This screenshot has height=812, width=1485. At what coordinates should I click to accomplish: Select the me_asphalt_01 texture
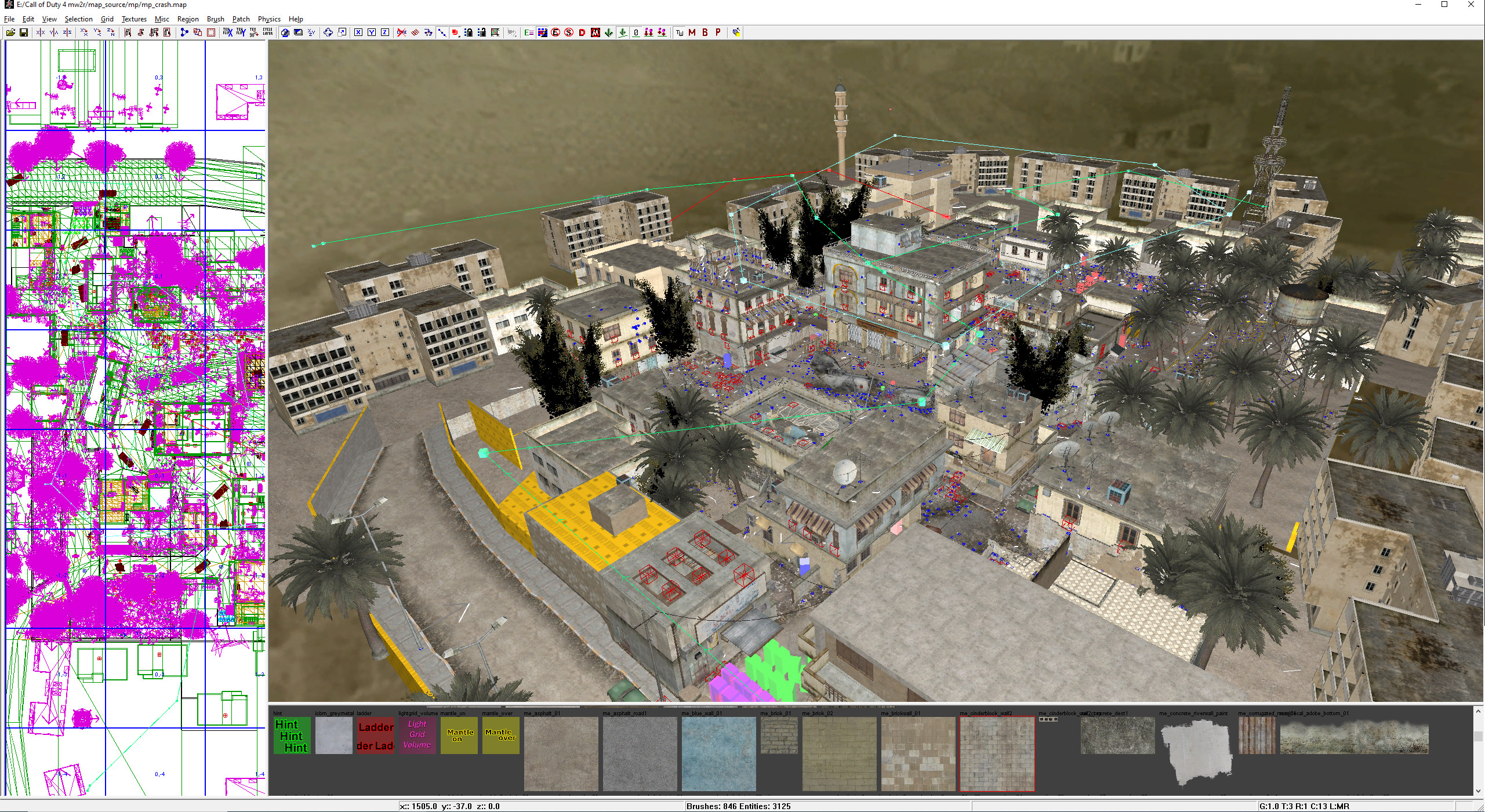point(561,754)
